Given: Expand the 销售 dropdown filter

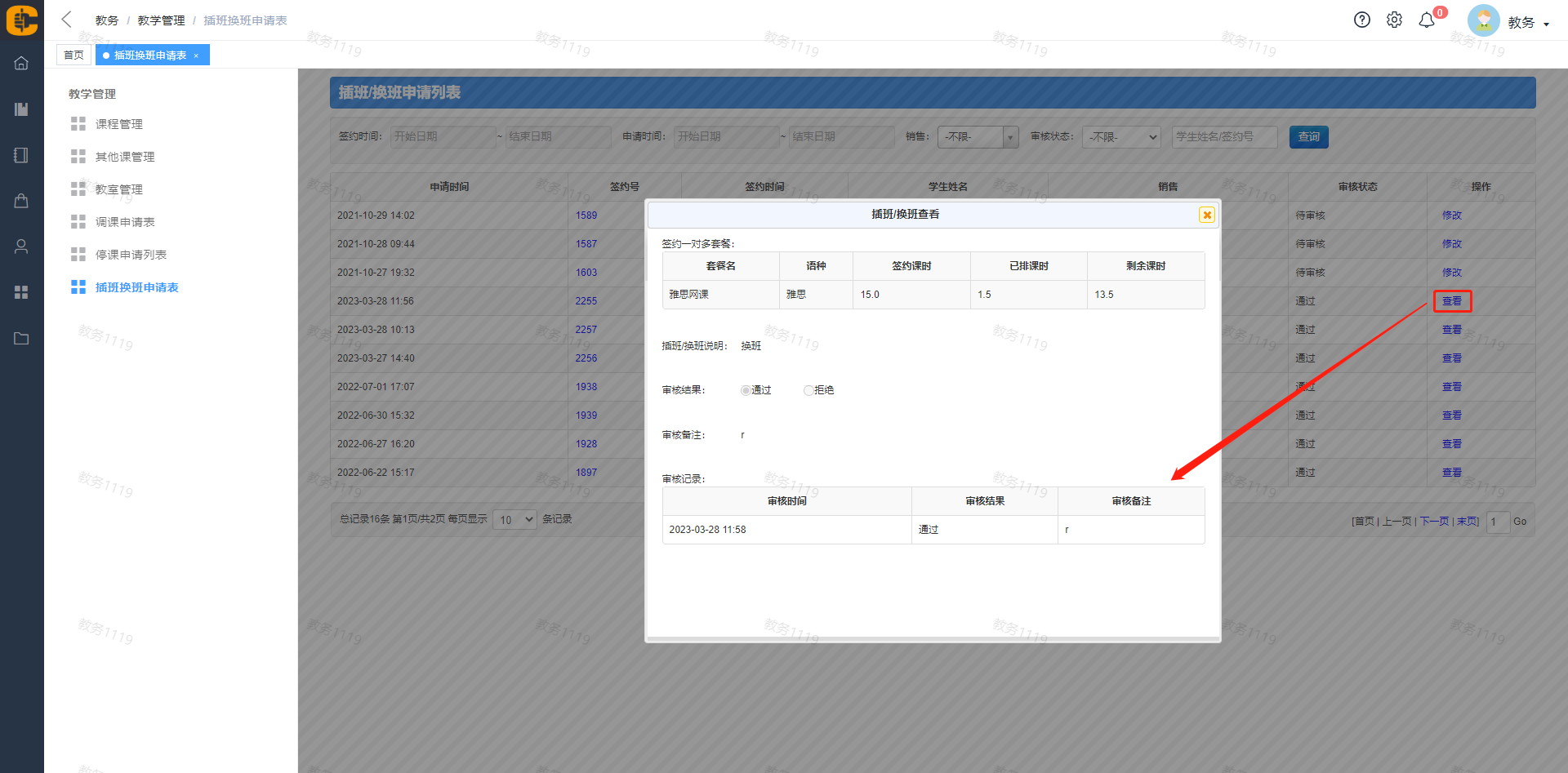Looking at the screenshot, I should pyautogui.click(x=978, y=137).
